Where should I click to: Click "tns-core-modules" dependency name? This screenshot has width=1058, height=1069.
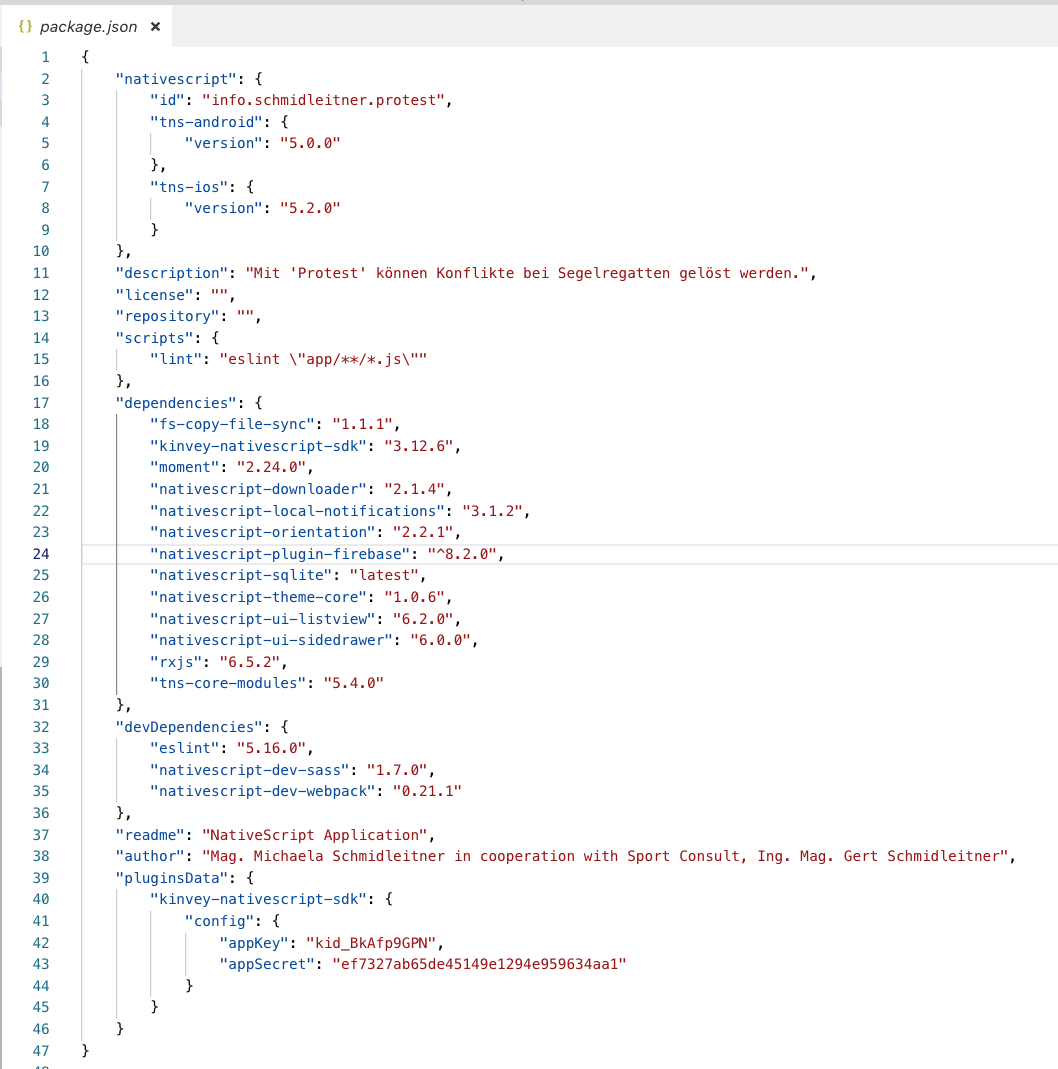(228, 683)
